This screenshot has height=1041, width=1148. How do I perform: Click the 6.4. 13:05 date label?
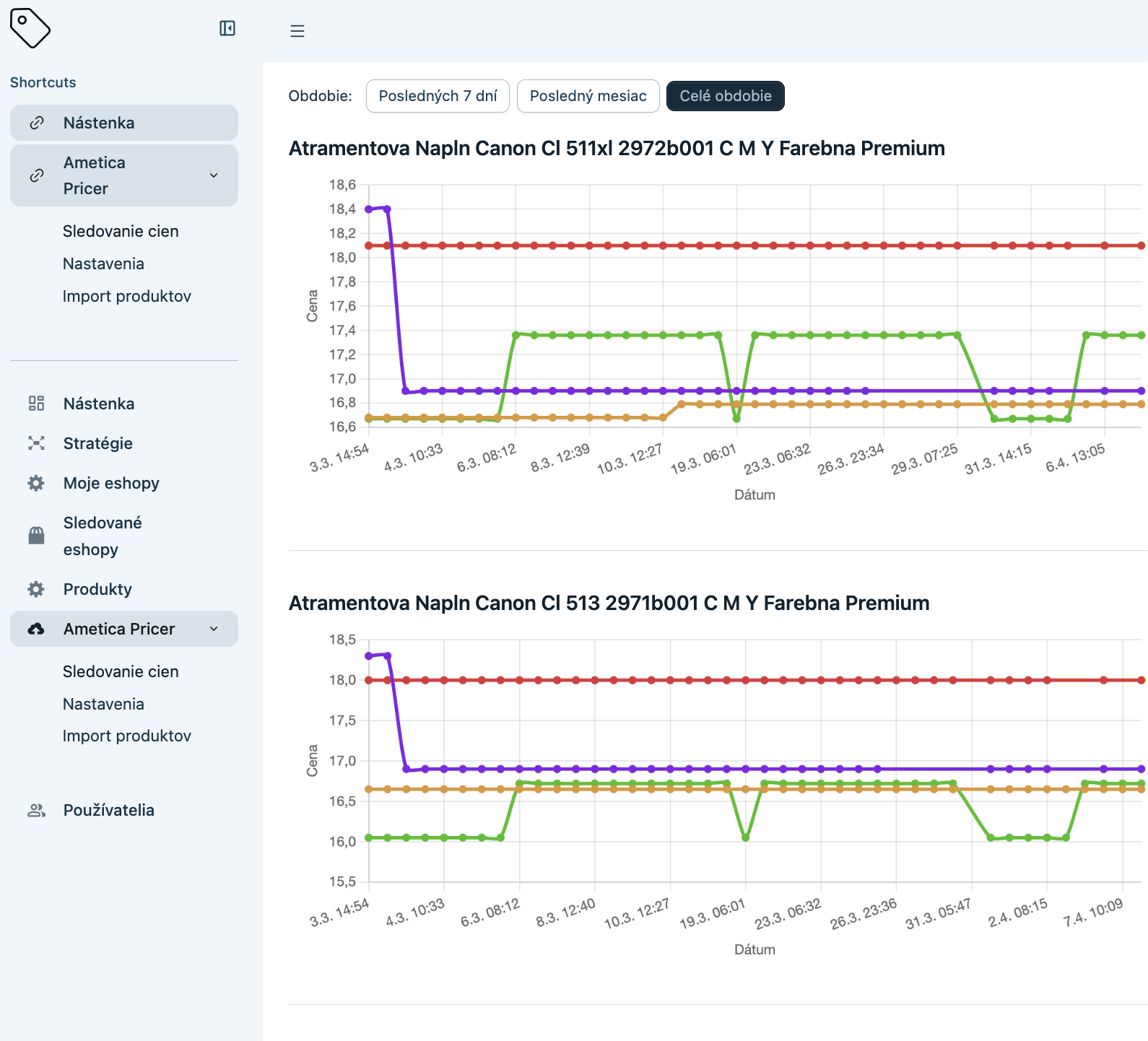1076,458
